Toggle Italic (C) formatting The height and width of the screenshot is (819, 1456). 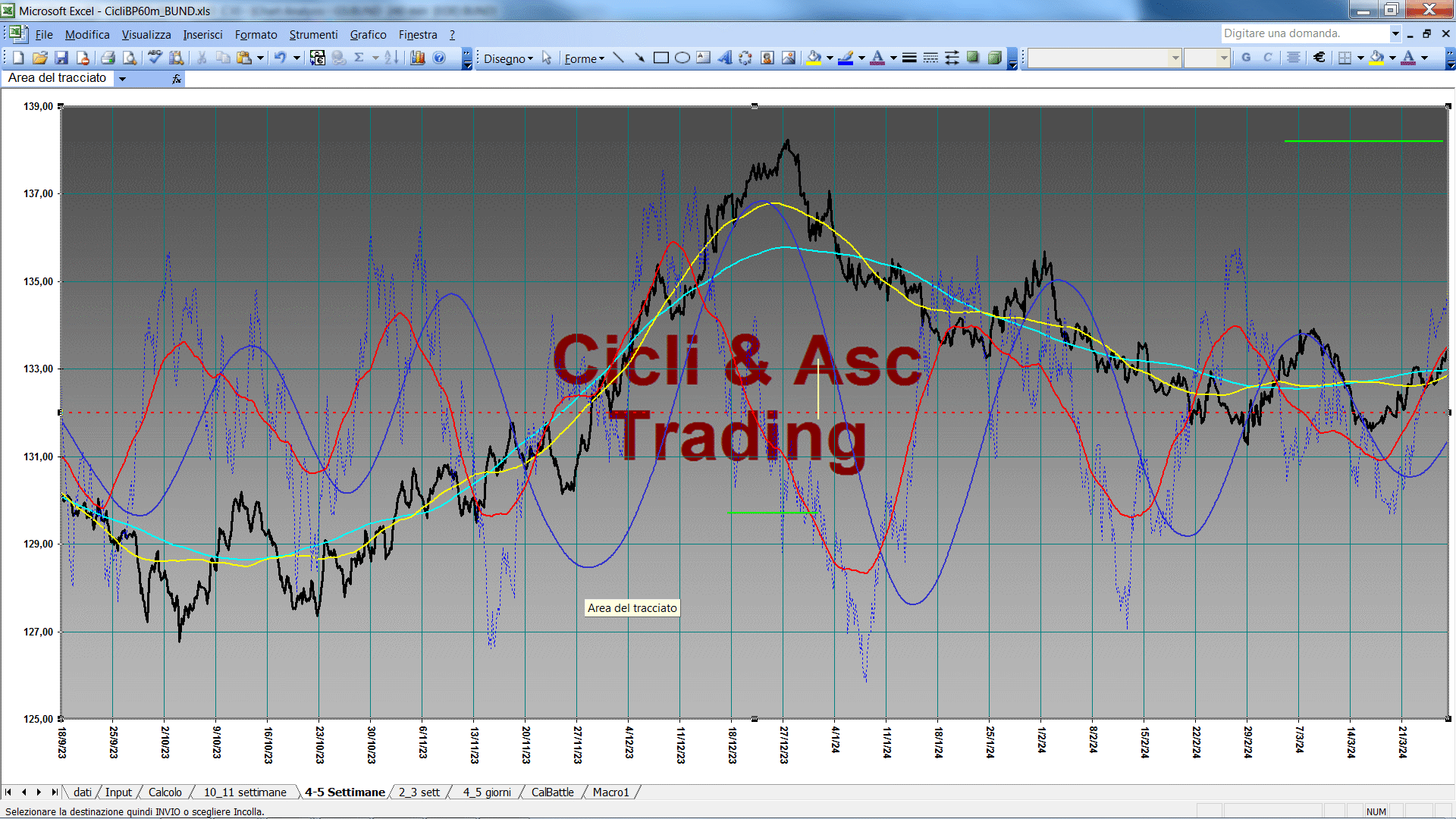click(x=1267, y=58)
